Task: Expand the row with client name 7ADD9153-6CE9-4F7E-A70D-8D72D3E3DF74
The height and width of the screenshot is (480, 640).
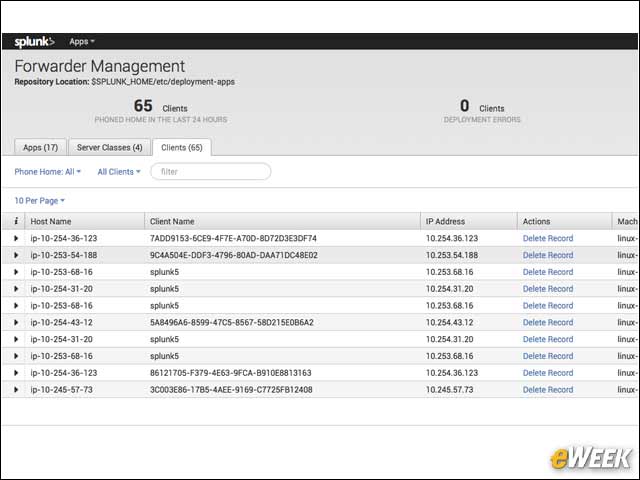Action: coord(16,238)
